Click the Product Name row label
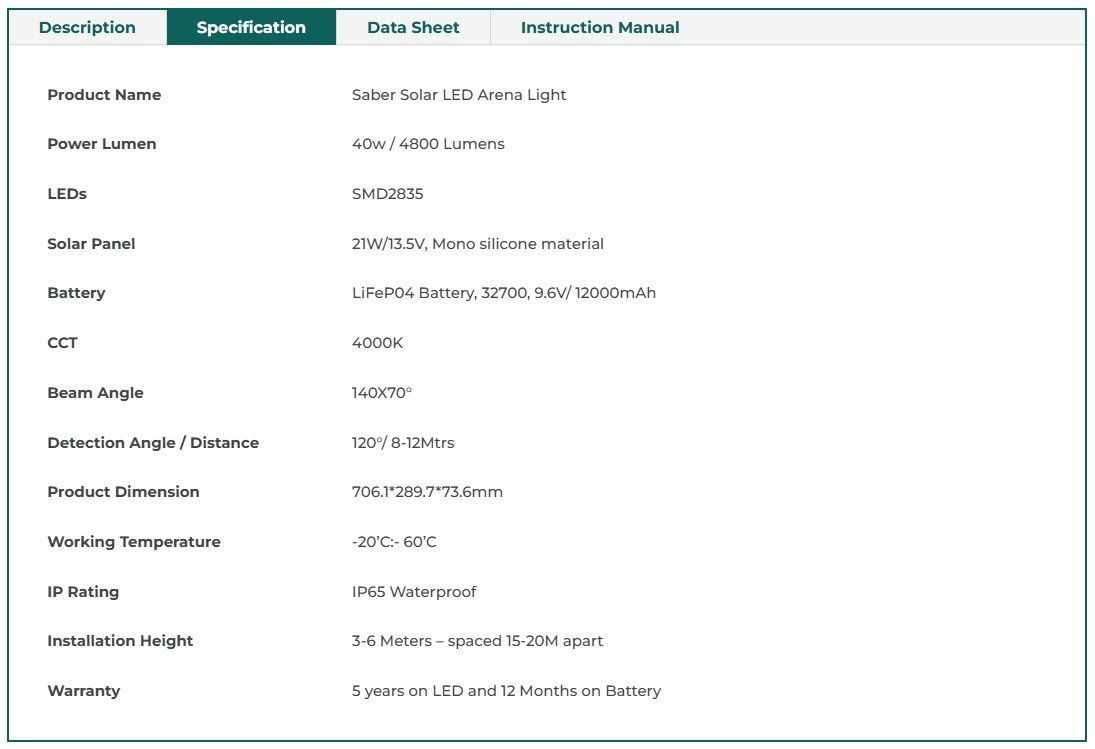The image size is (1095, 749). [x=104, y=95]
